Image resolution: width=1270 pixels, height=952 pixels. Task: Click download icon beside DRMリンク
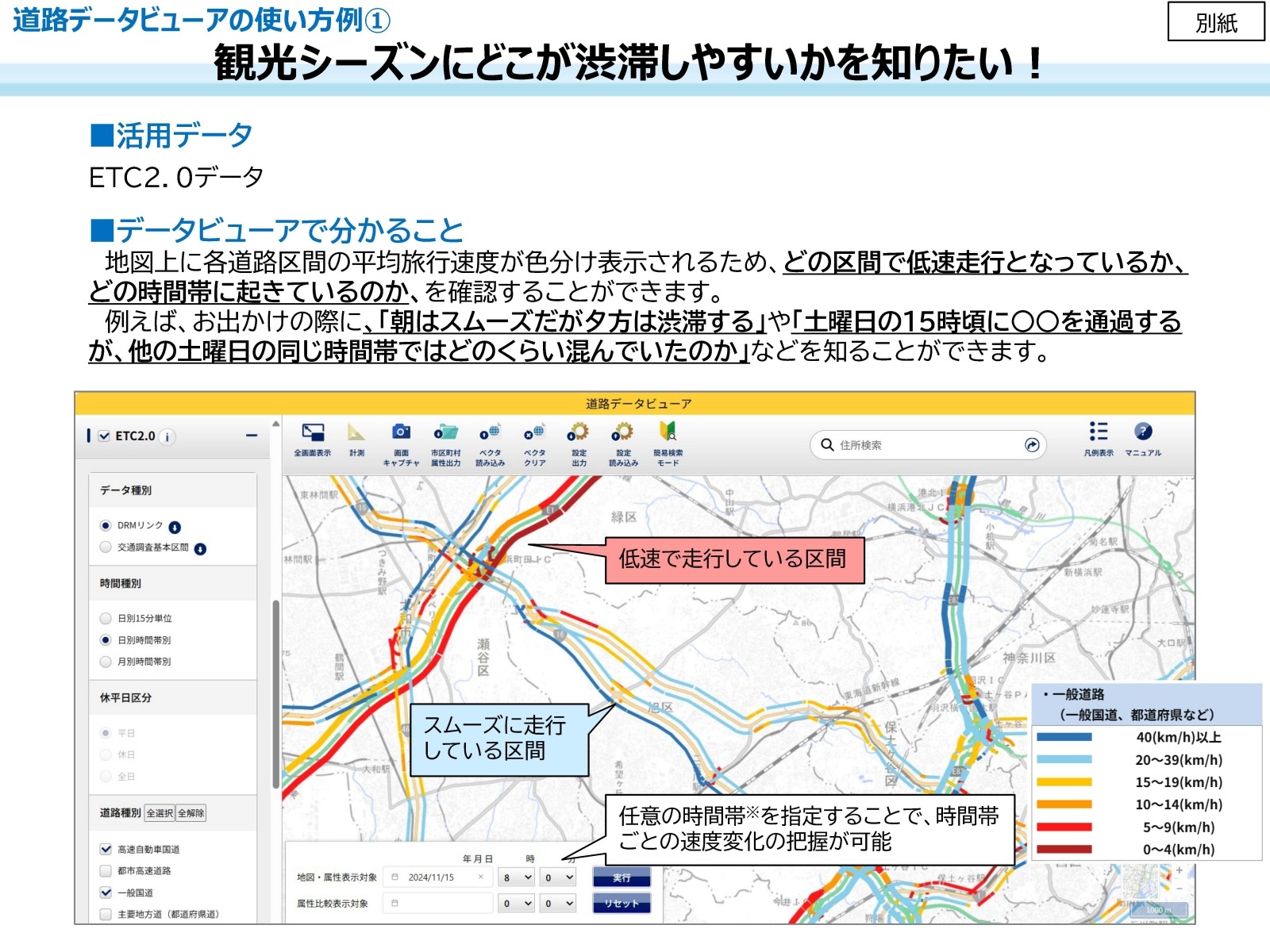pyautogui.click(x=175, y=527)
